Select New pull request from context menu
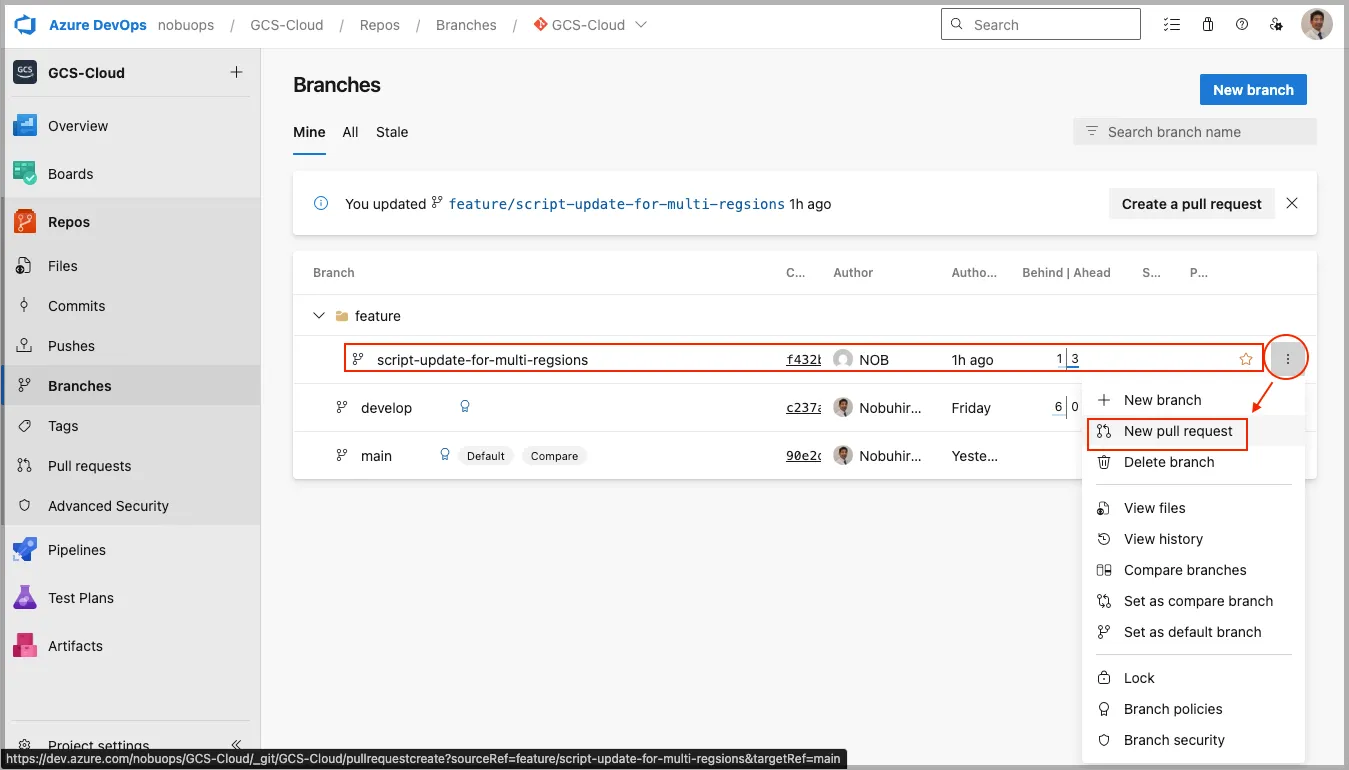This screenshot has width=1349, height=770. 1178,431
